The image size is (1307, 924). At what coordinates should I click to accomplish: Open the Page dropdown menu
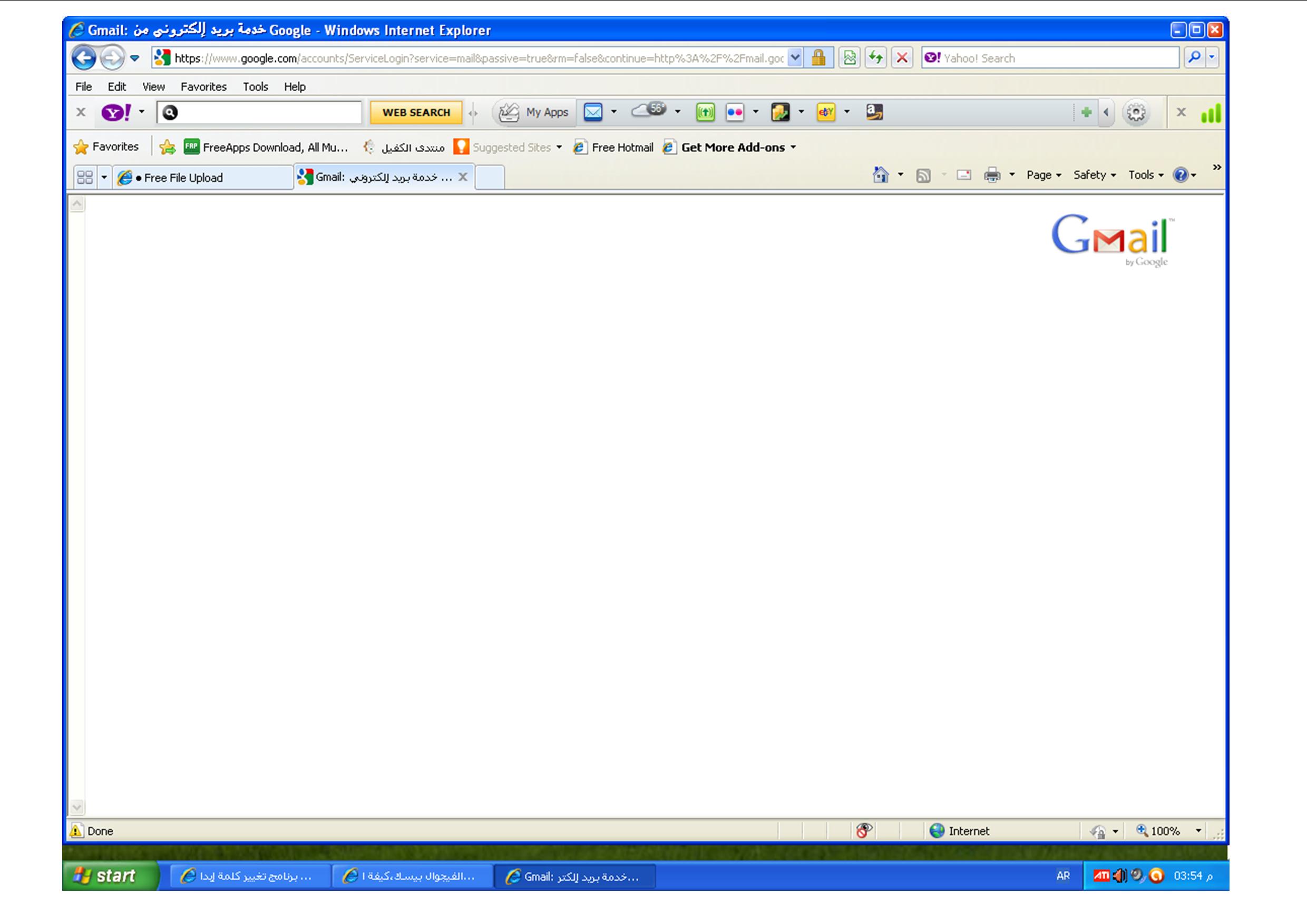(x=1043, y=175)
